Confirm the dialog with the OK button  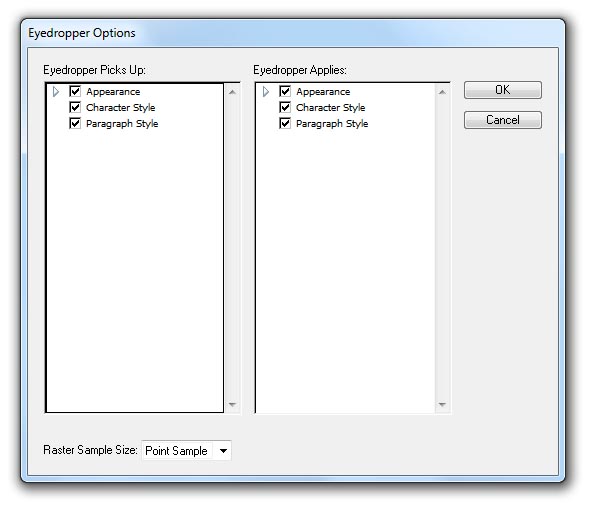503,90
